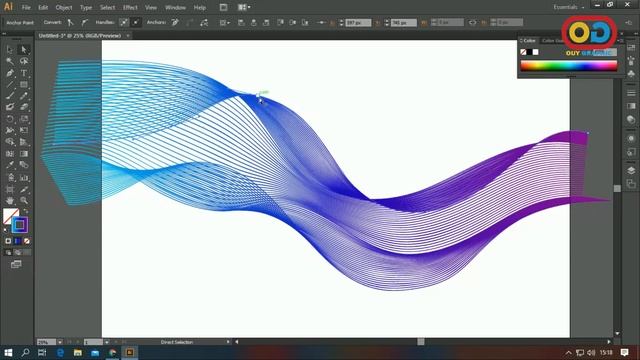Open the Effect menu
The image size is (640, 360).
click(130, 7)
